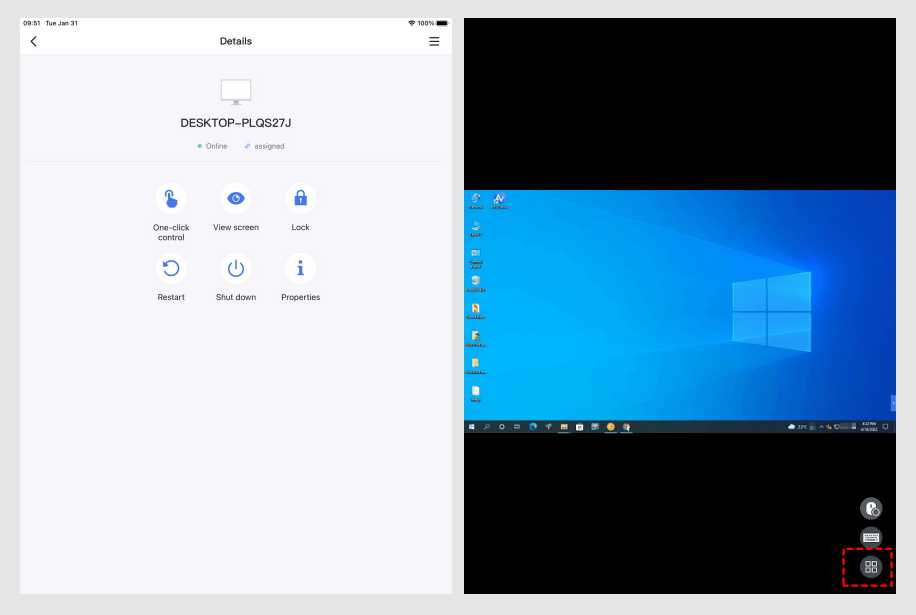Open the grid menu floating button
916x615 pixels.
(x=871, y=567)
